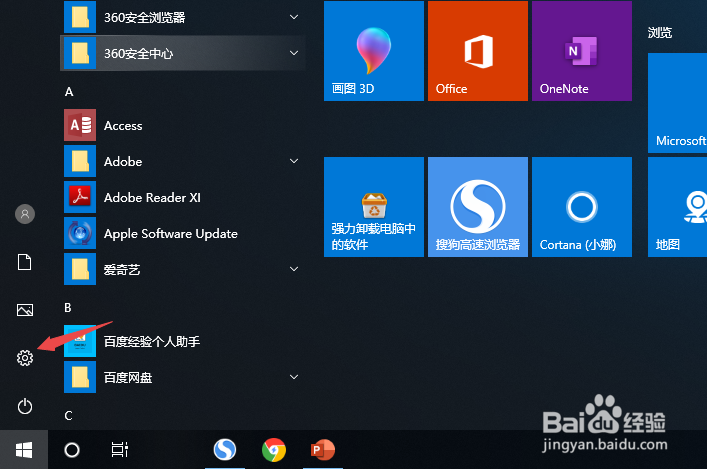
Task: Open the Documents icon in Start sidebar
Action: pos(25,262)
